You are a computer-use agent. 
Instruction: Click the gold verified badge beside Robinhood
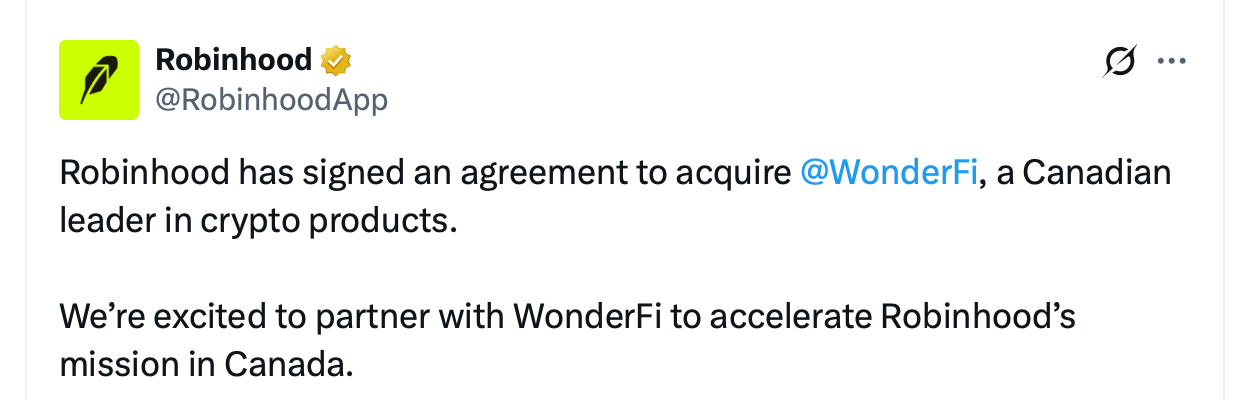coord(335,61)
